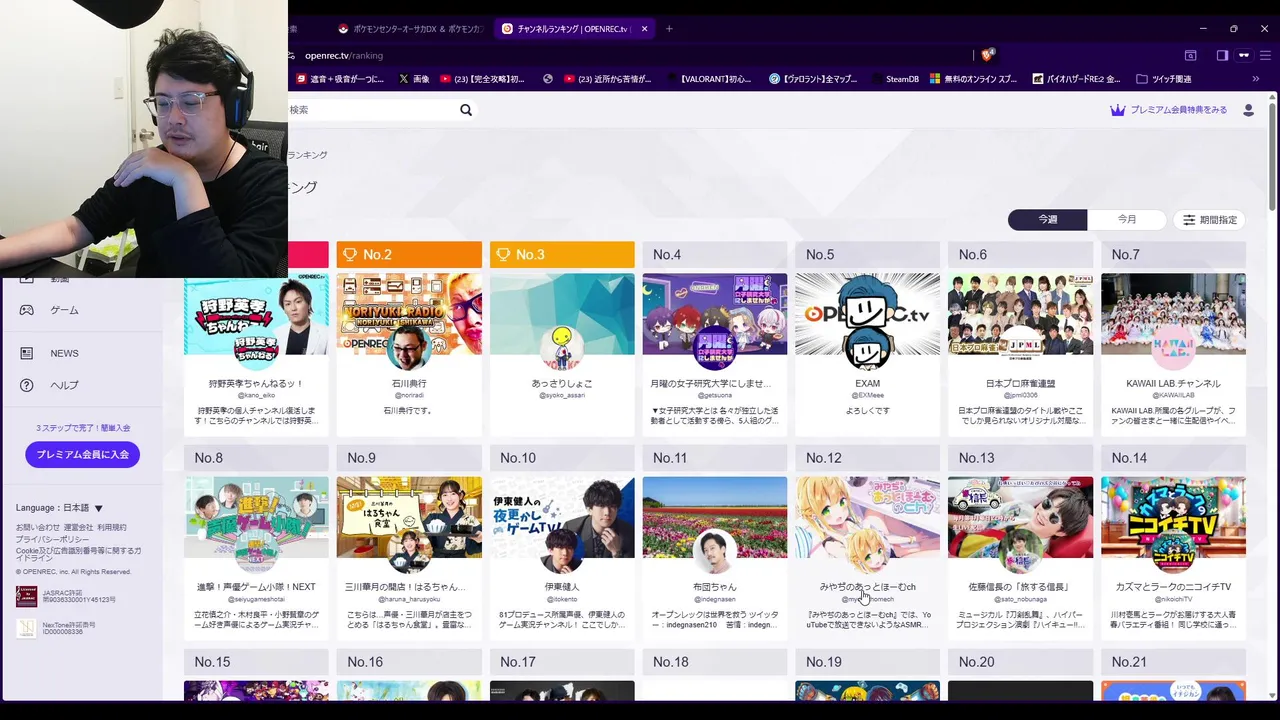Open the 【完全攻略】 YouTube bookmark
The image size is (1280, 720).
pyautogui.click(x=482, y=79)
